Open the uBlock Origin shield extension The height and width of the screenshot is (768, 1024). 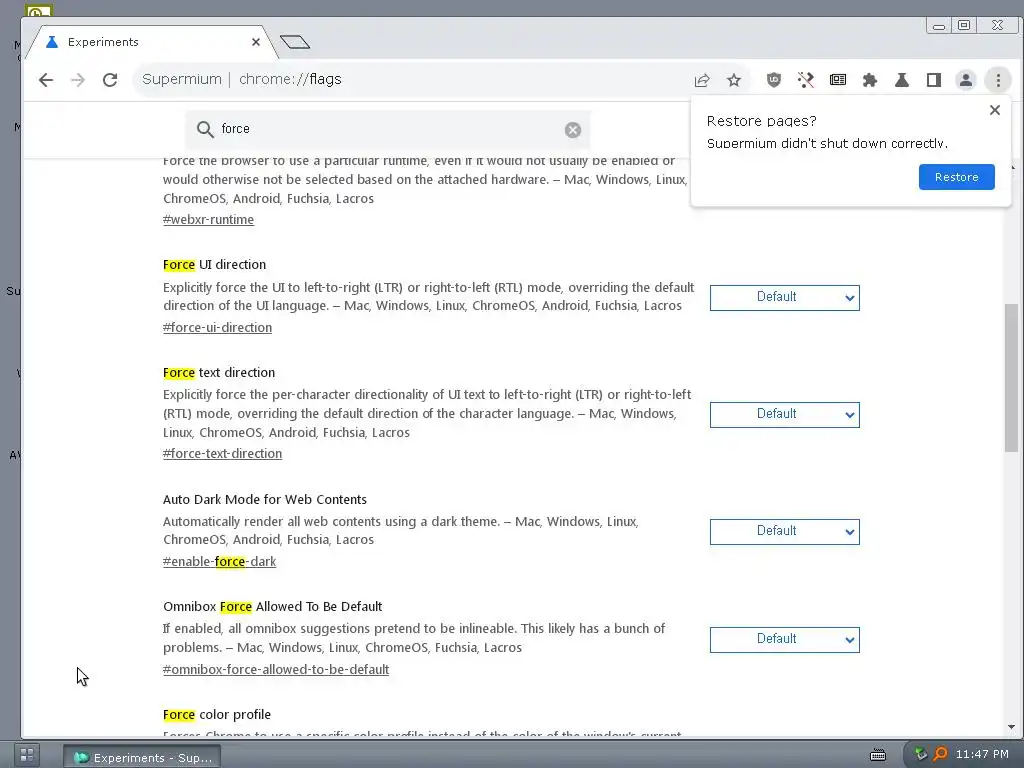tap(774, 80)
